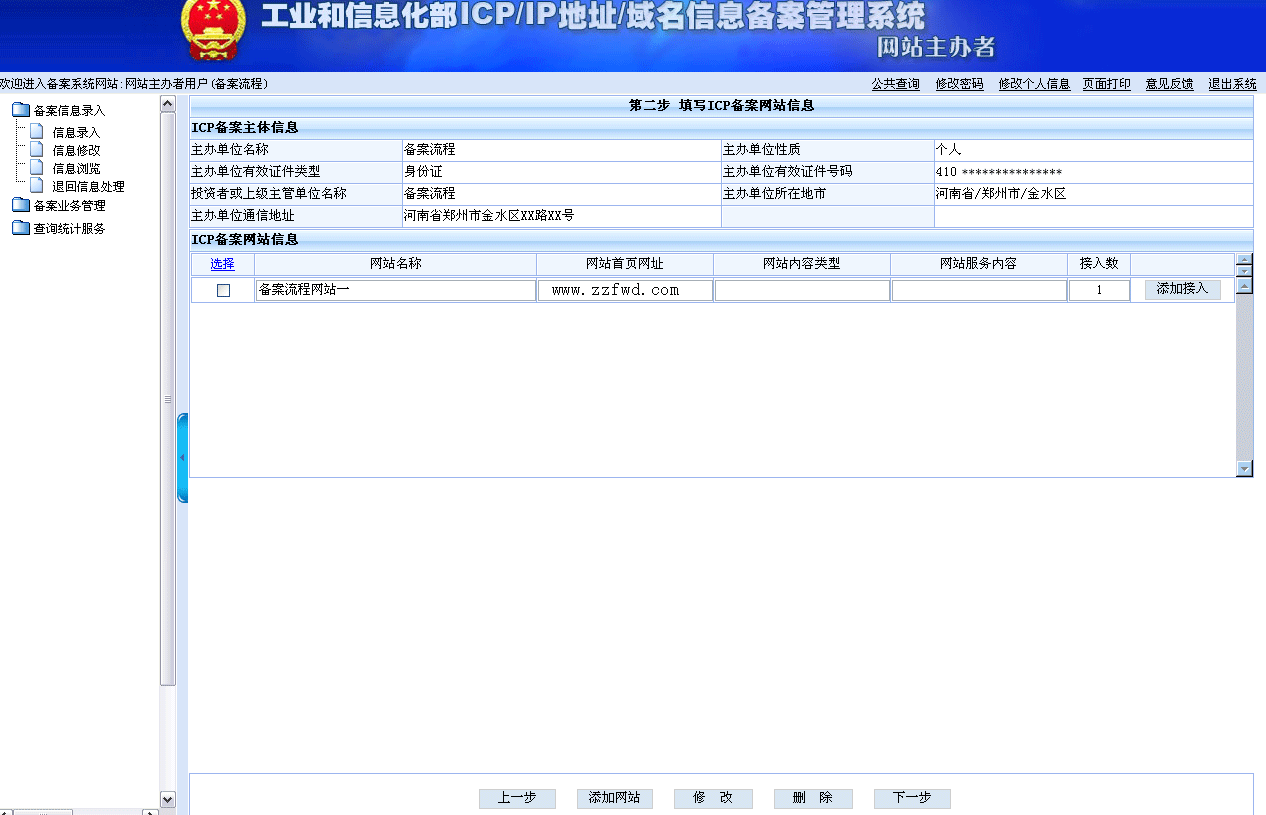Open the 备案业务管理 folder icon

[21, 206]
